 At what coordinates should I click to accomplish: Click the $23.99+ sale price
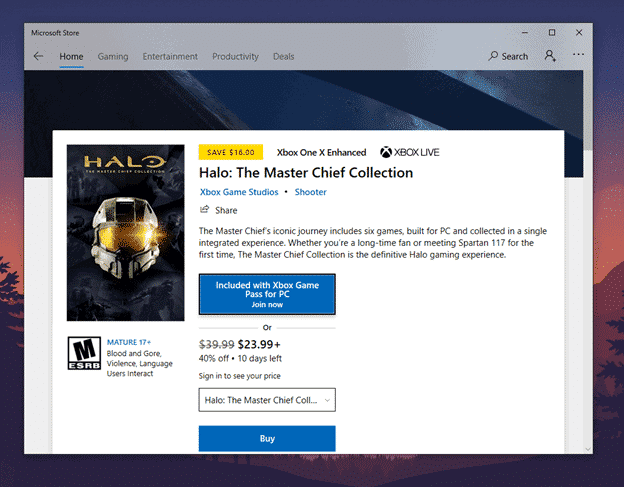(x=259, y=344)
